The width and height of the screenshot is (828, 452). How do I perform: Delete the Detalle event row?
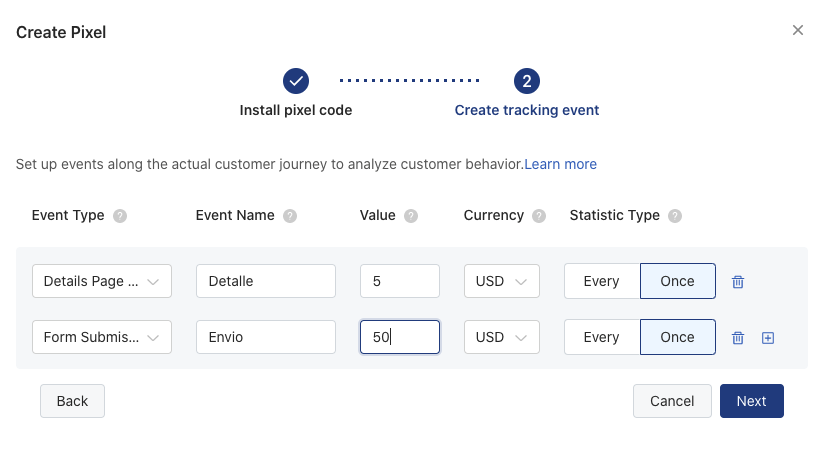tap(738, 281)
